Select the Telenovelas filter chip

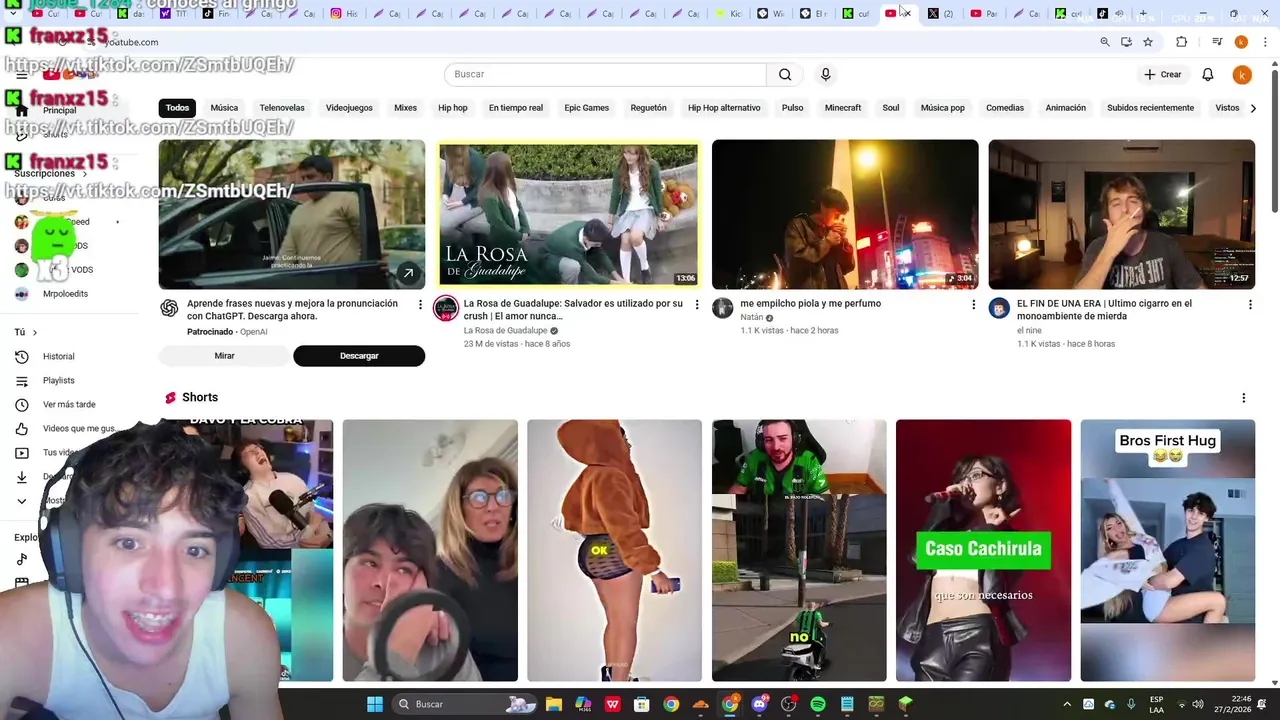click(282, 108)
